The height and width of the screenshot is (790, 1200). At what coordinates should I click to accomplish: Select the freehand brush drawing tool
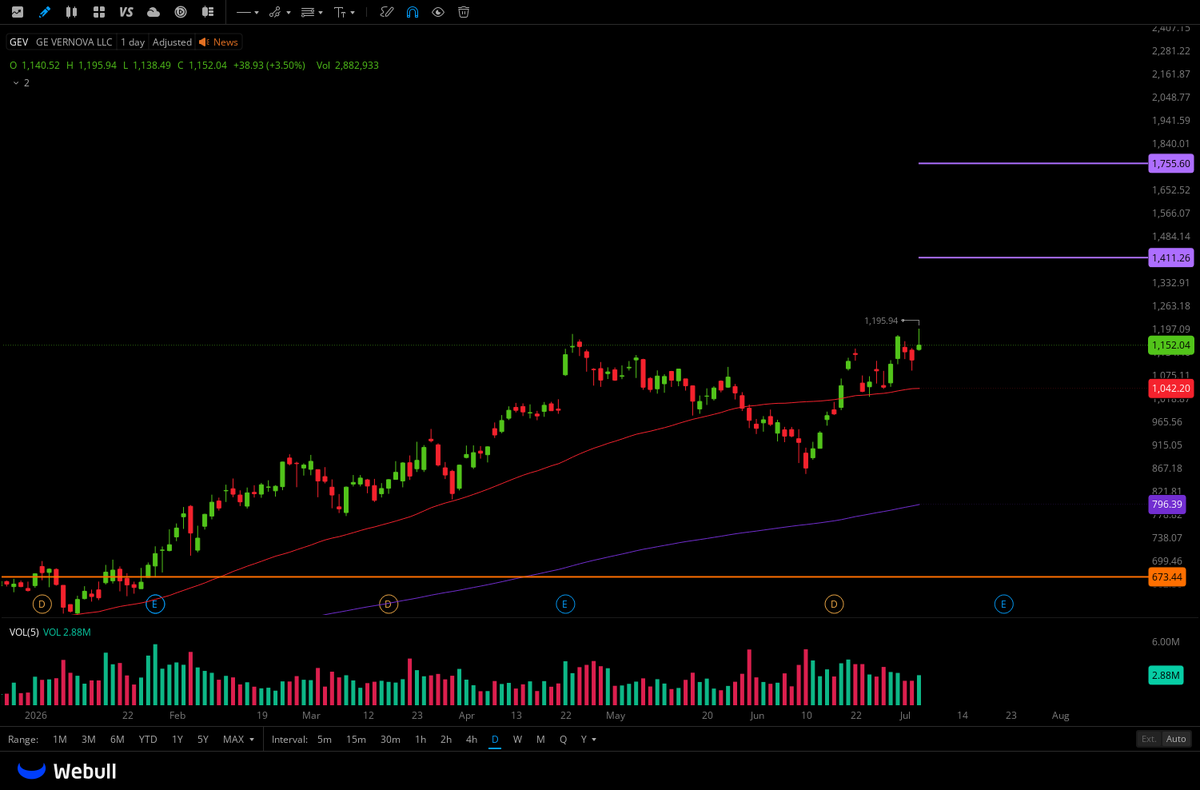tap(387, 12)
